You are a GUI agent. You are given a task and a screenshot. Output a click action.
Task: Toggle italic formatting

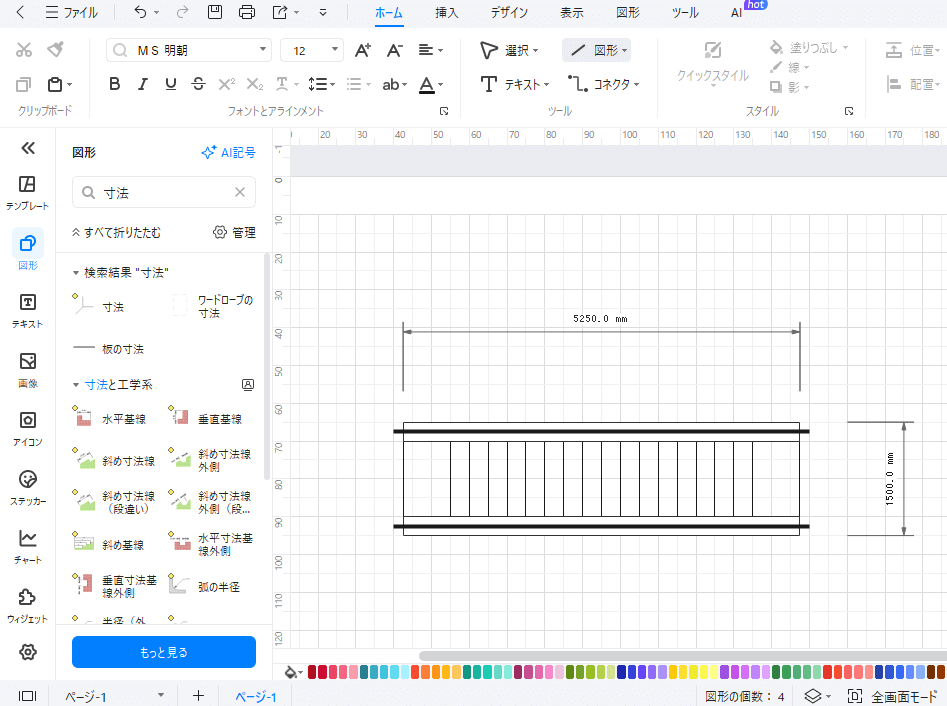[x=143, y=84]
